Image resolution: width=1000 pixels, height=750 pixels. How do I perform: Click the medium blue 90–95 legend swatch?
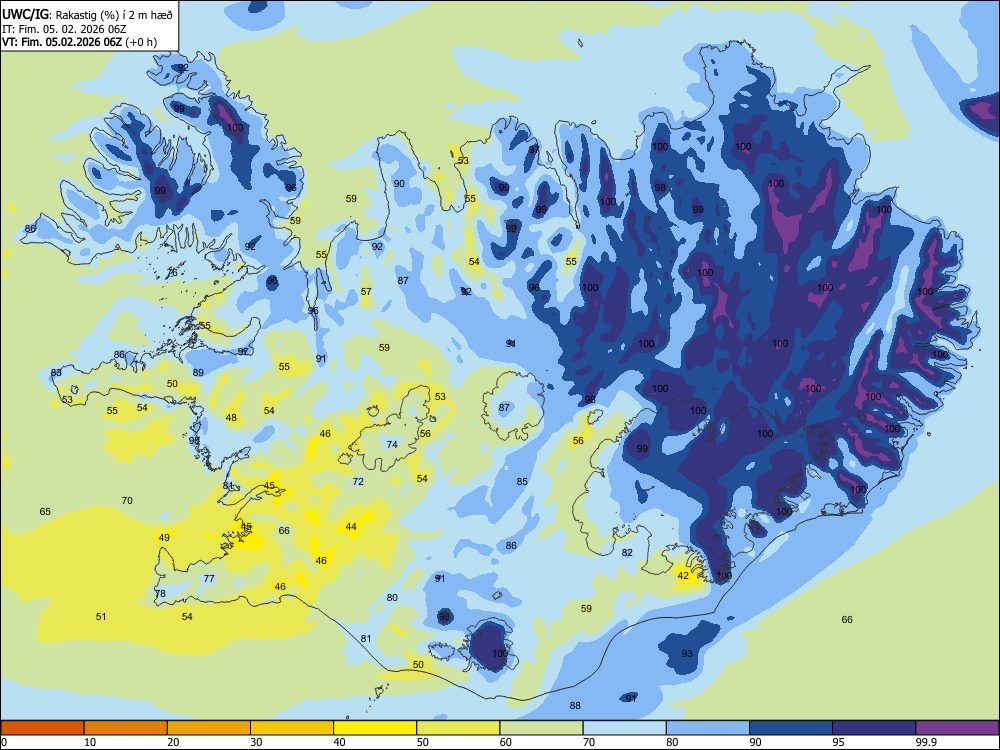click(x=791, y=728)
